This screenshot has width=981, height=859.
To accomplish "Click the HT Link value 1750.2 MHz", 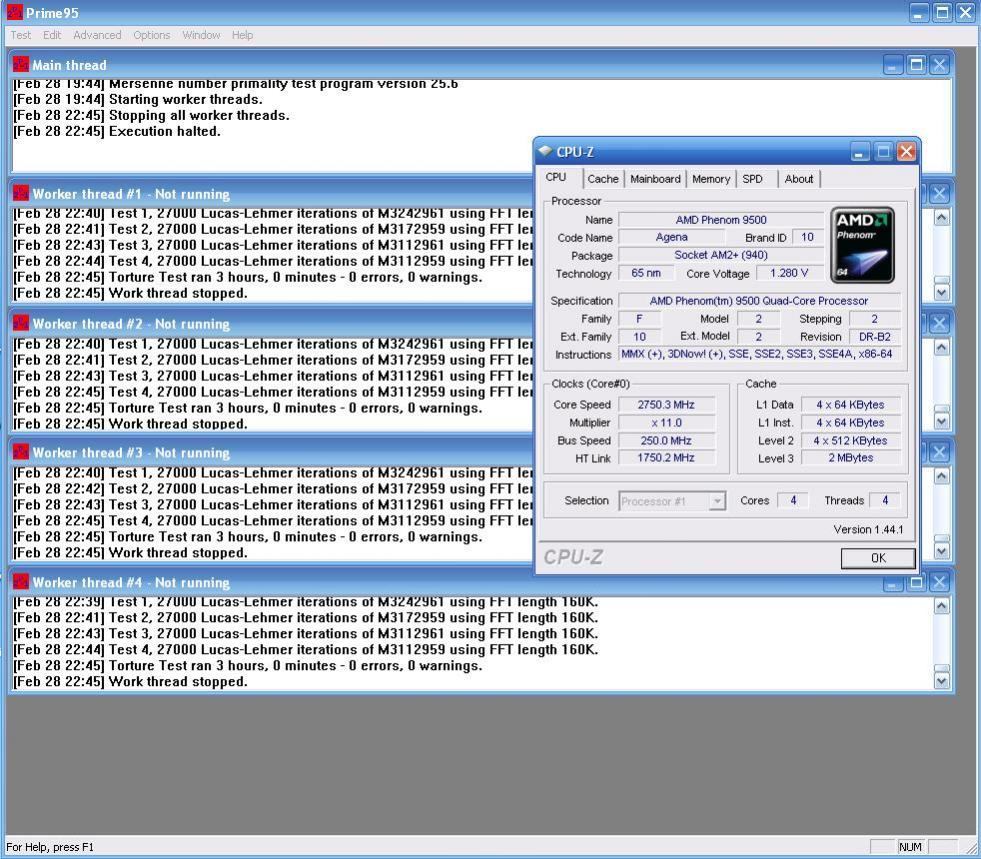I will 666,458.
